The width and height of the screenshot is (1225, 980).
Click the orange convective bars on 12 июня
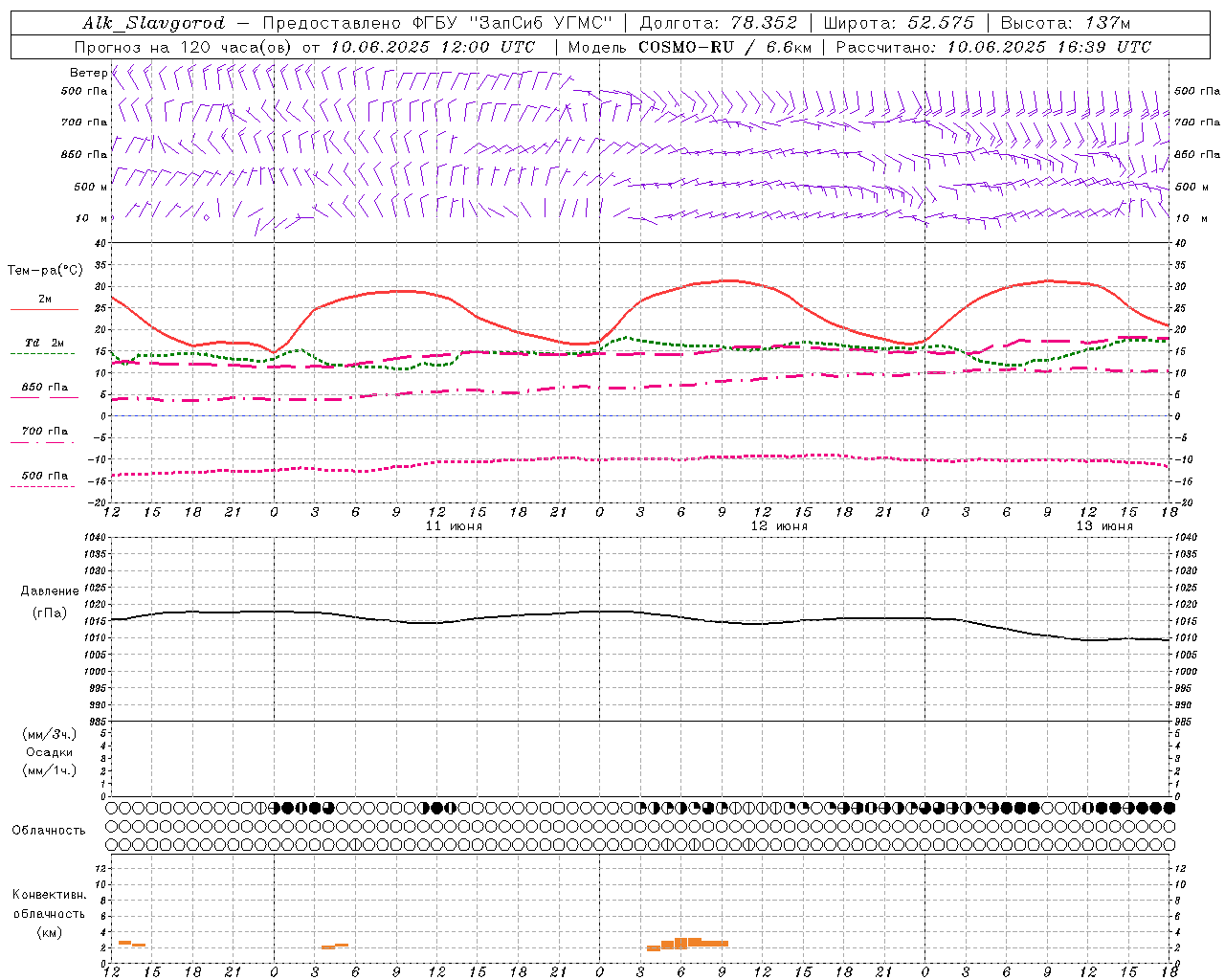pos(687,944)
